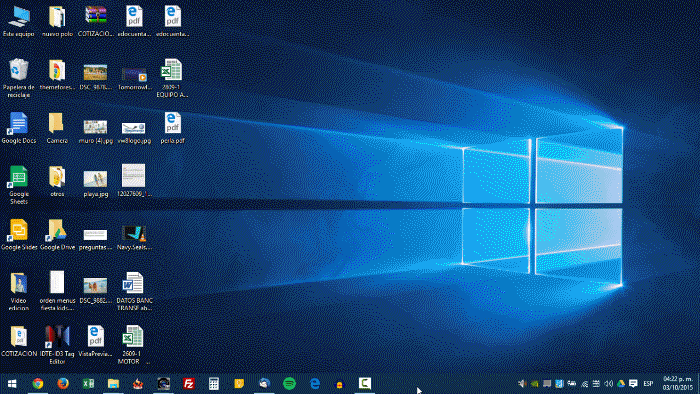This screenshot has width=700, height=394.
Task: Open File Explorer from the taskbar
Action: pyautogui.click(x=113, y=383)
